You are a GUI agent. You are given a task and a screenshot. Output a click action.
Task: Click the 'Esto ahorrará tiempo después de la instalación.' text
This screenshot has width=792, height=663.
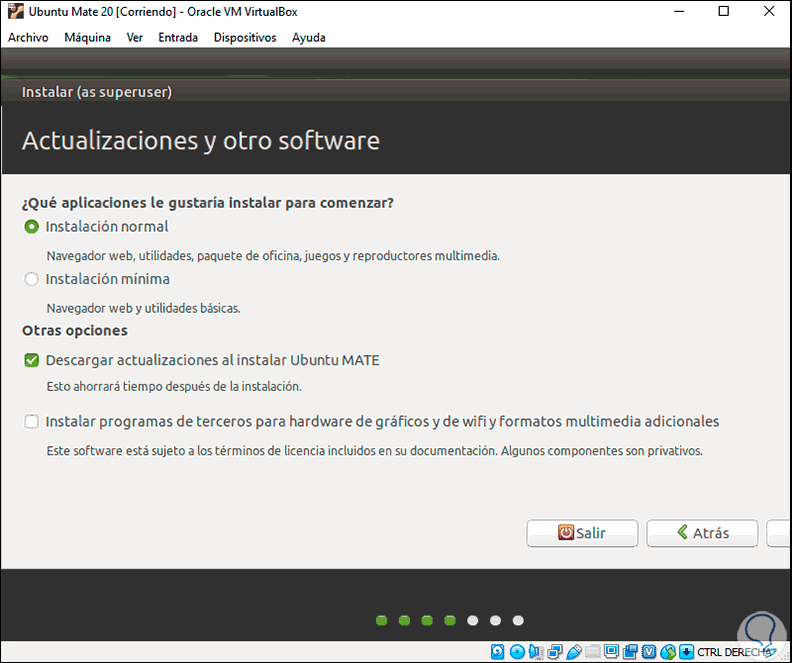click(174, 386)
